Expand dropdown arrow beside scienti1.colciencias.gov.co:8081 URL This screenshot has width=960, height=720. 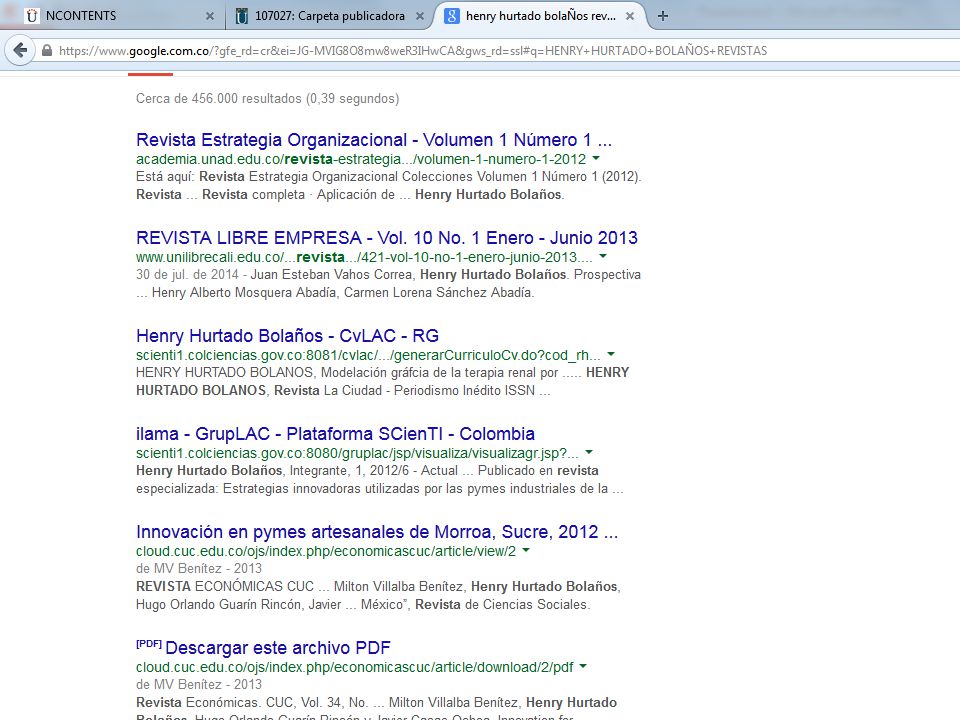[610, 354]
